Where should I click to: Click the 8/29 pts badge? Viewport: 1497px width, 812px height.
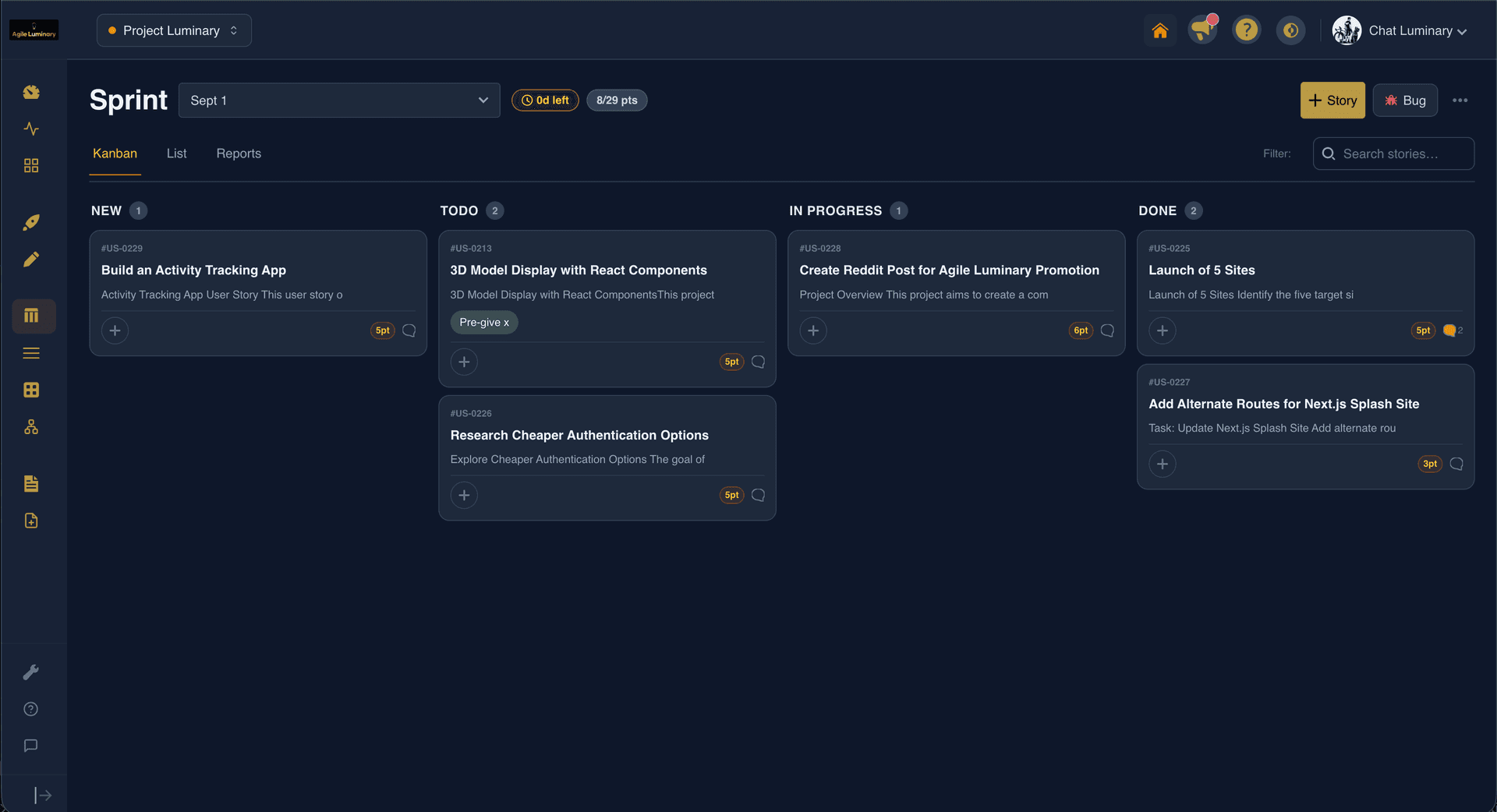pyautogui.click(x=617, y=101)
